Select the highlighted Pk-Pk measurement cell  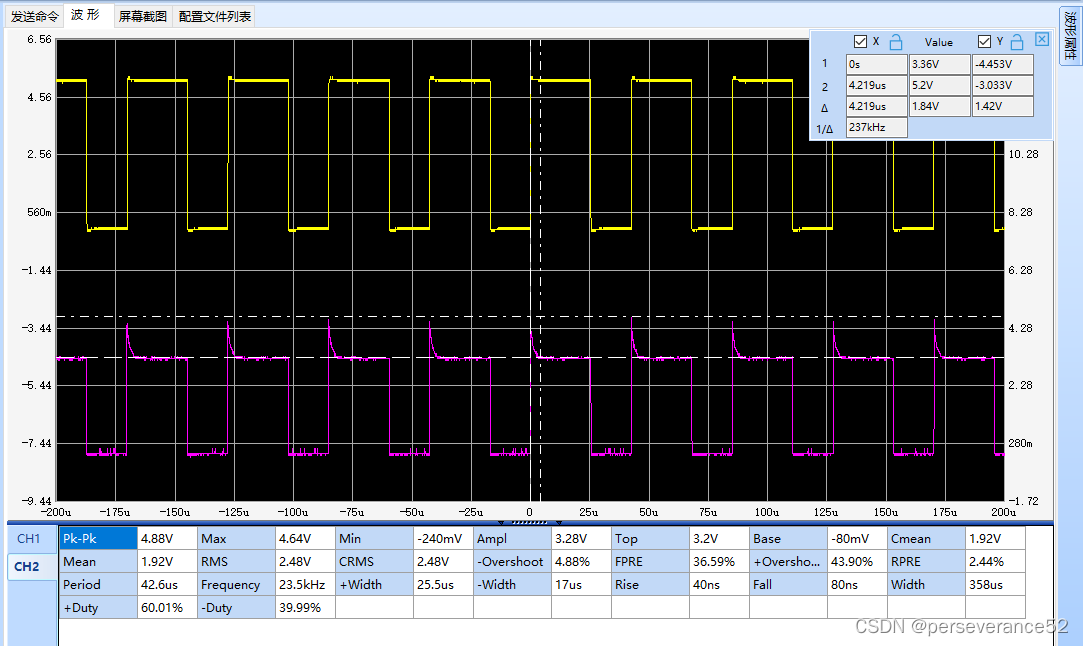coord(98,538)
